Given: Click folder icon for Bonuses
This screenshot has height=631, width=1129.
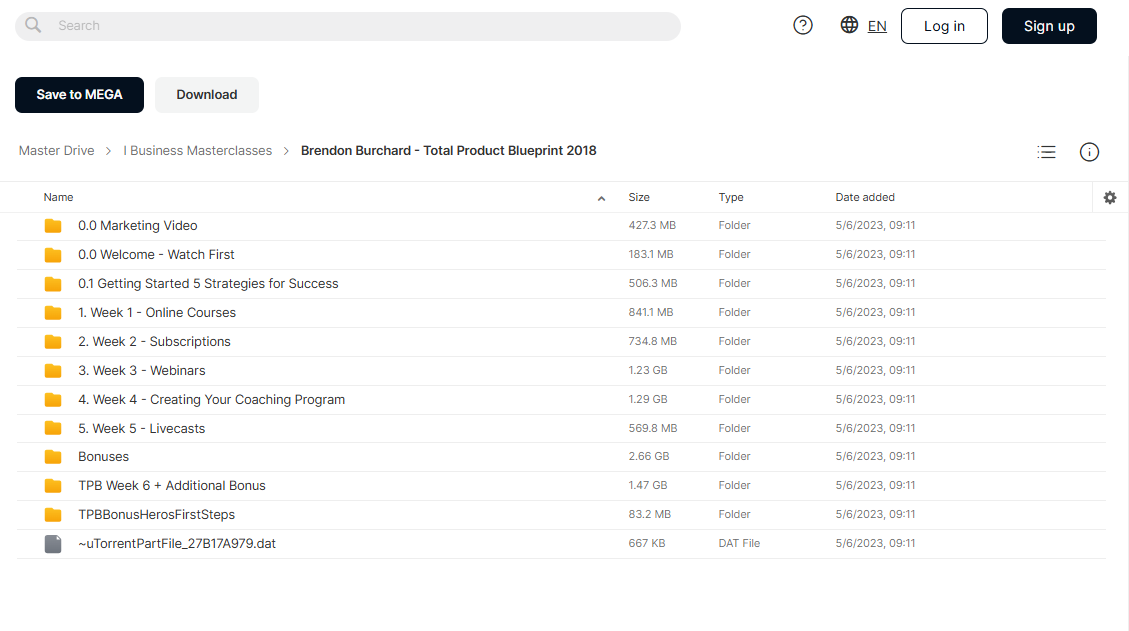Looking at the screenshot, I should coord(53,457).
